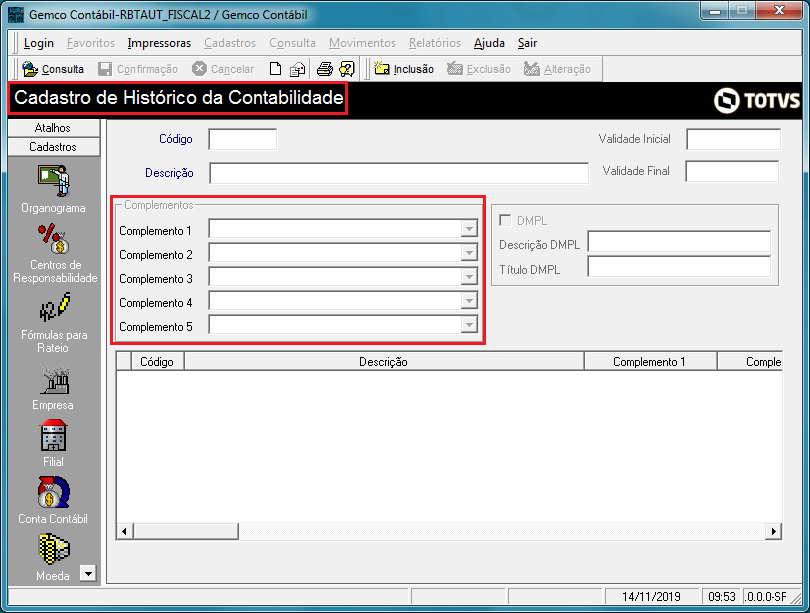This screenshot has height=613, width=810.
Task: Click the grid's horizontal scrollbar thumb
Action: 186,531
